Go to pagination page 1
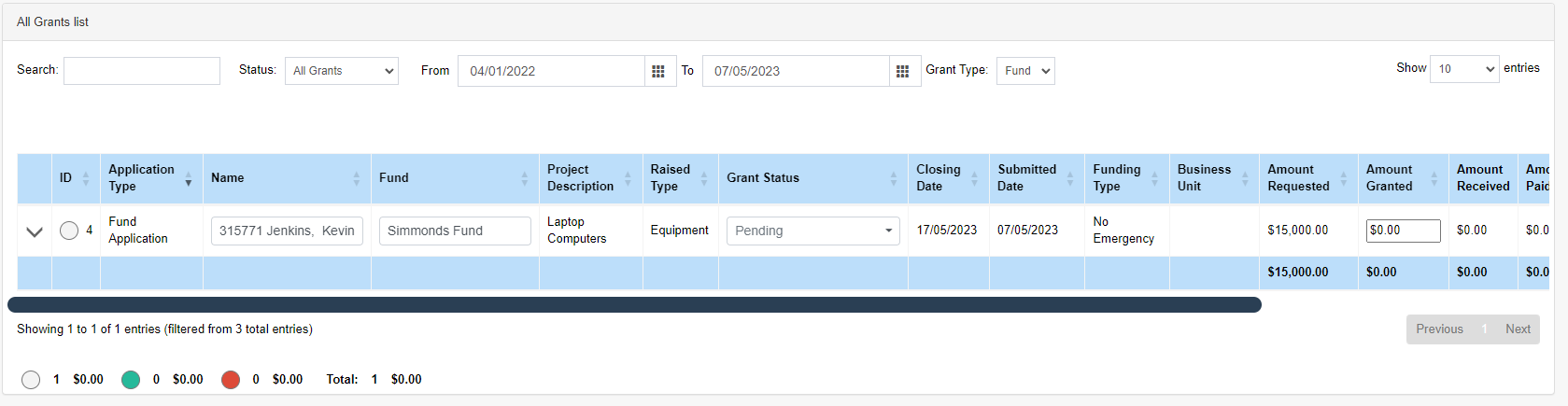The height and width of the screenshot is (406, 1568). [1484, 329]
